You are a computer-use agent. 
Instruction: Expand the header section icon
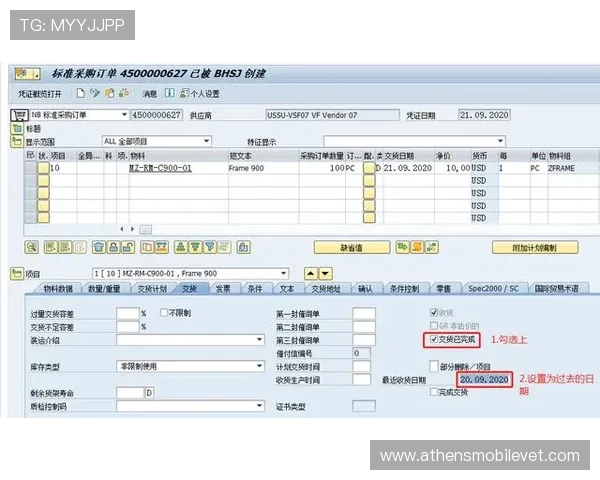(17, 129)
